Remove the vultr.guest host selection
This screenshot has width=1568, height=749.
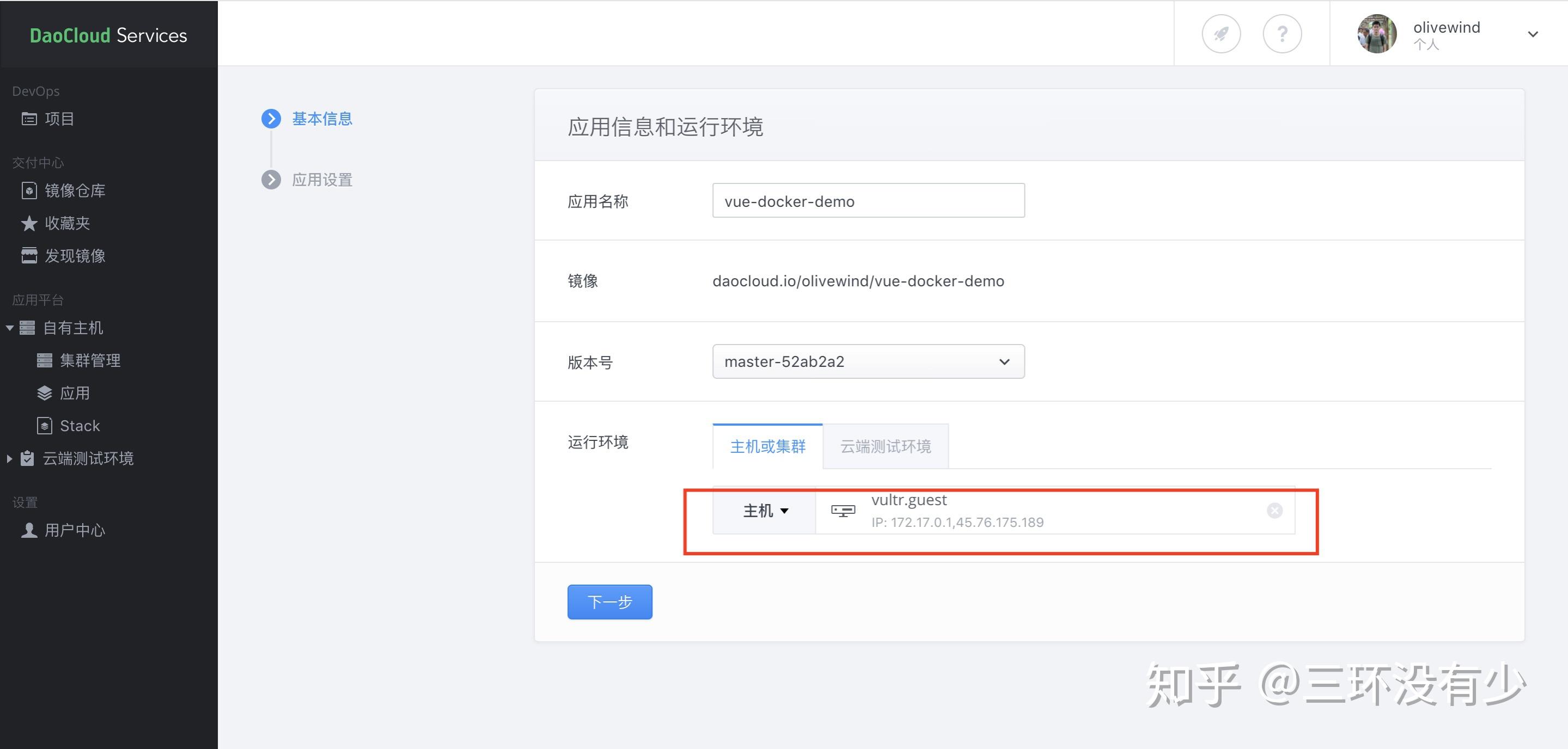(x=1274, y=511)
